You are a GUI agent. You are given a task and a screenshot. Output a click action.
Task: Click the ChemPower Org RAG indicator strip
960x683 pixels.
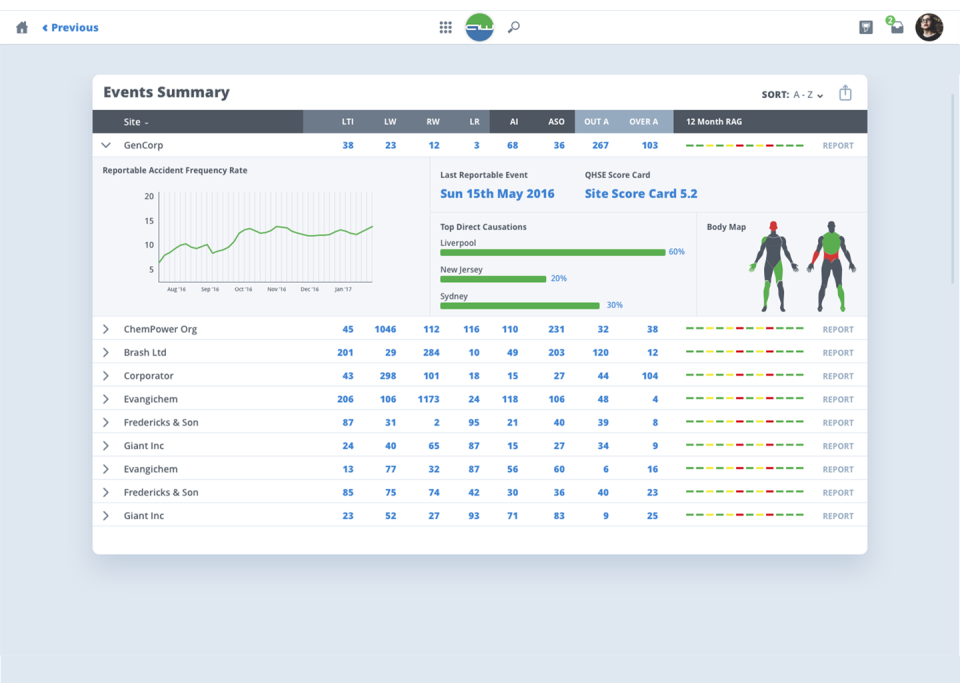pyautogui.click(x=744, y=329)
